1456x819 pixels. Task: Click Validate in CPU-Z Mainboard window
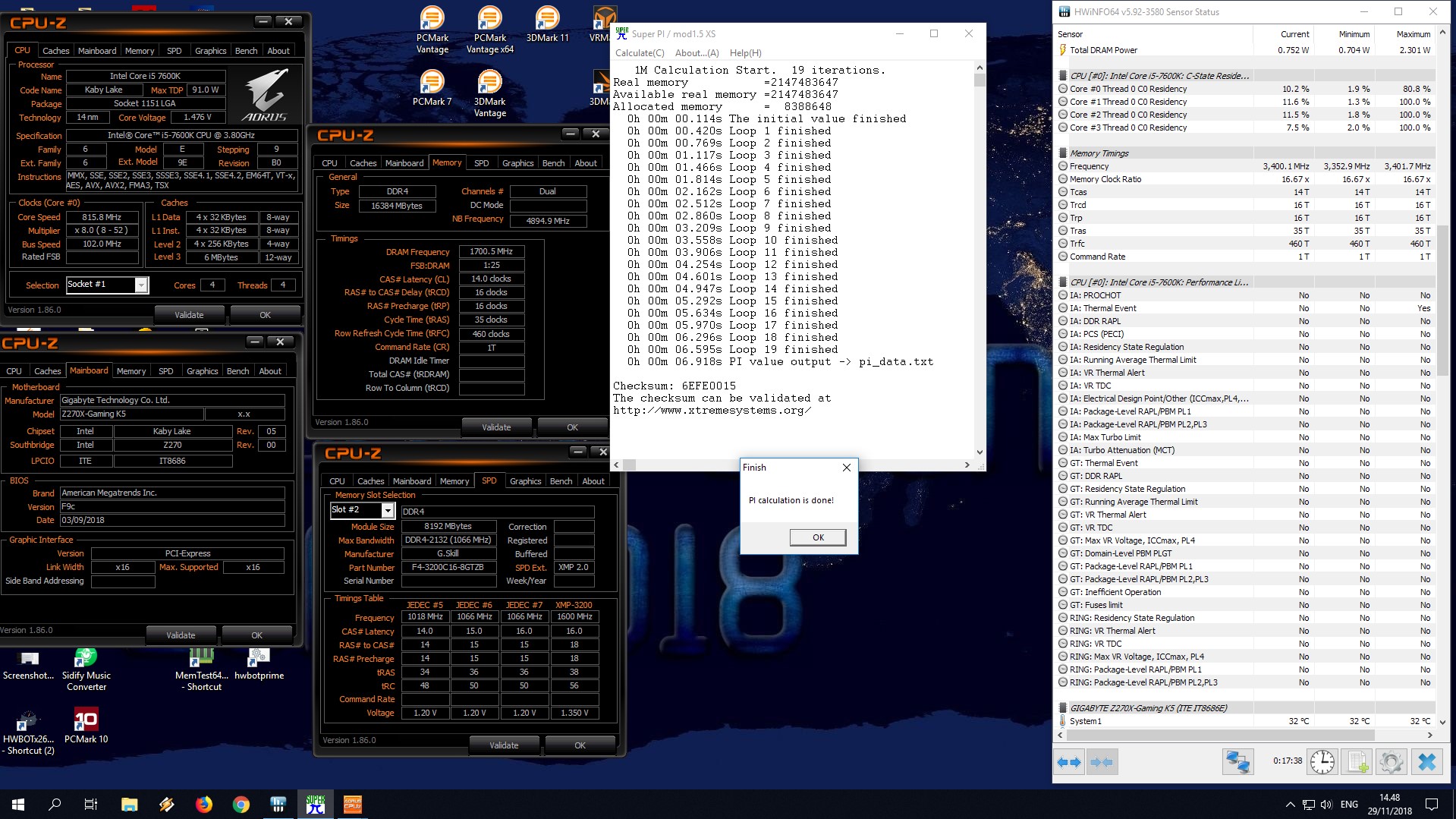pos(181,635)
